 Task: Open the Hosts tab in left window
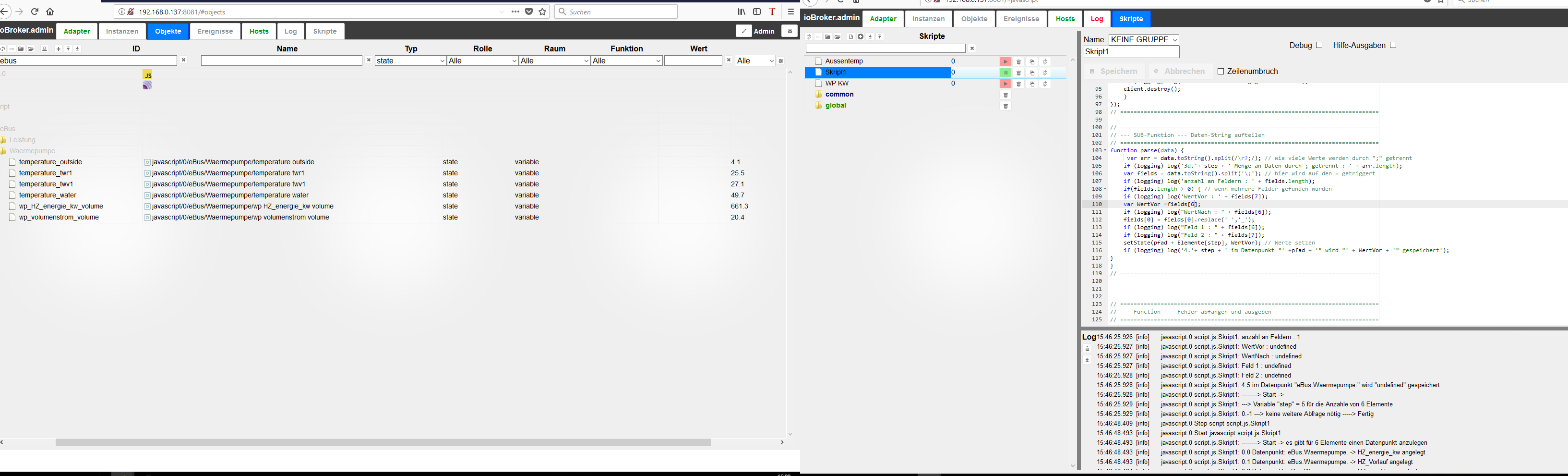259,31
